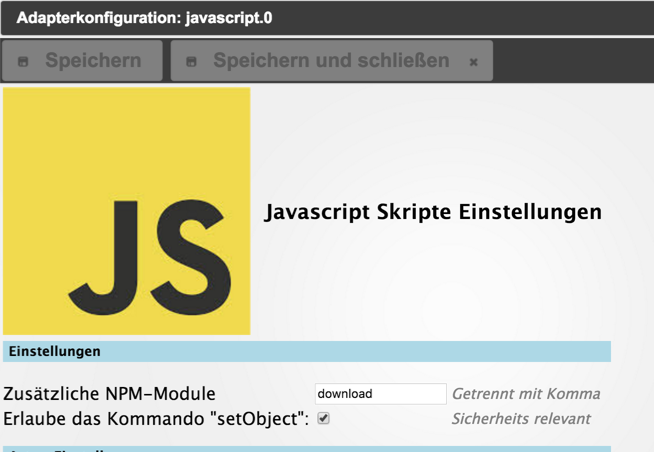The image size is (655, 452).
Task: Click the Sicherheits relevant hint text
Action: coord(521,419)
